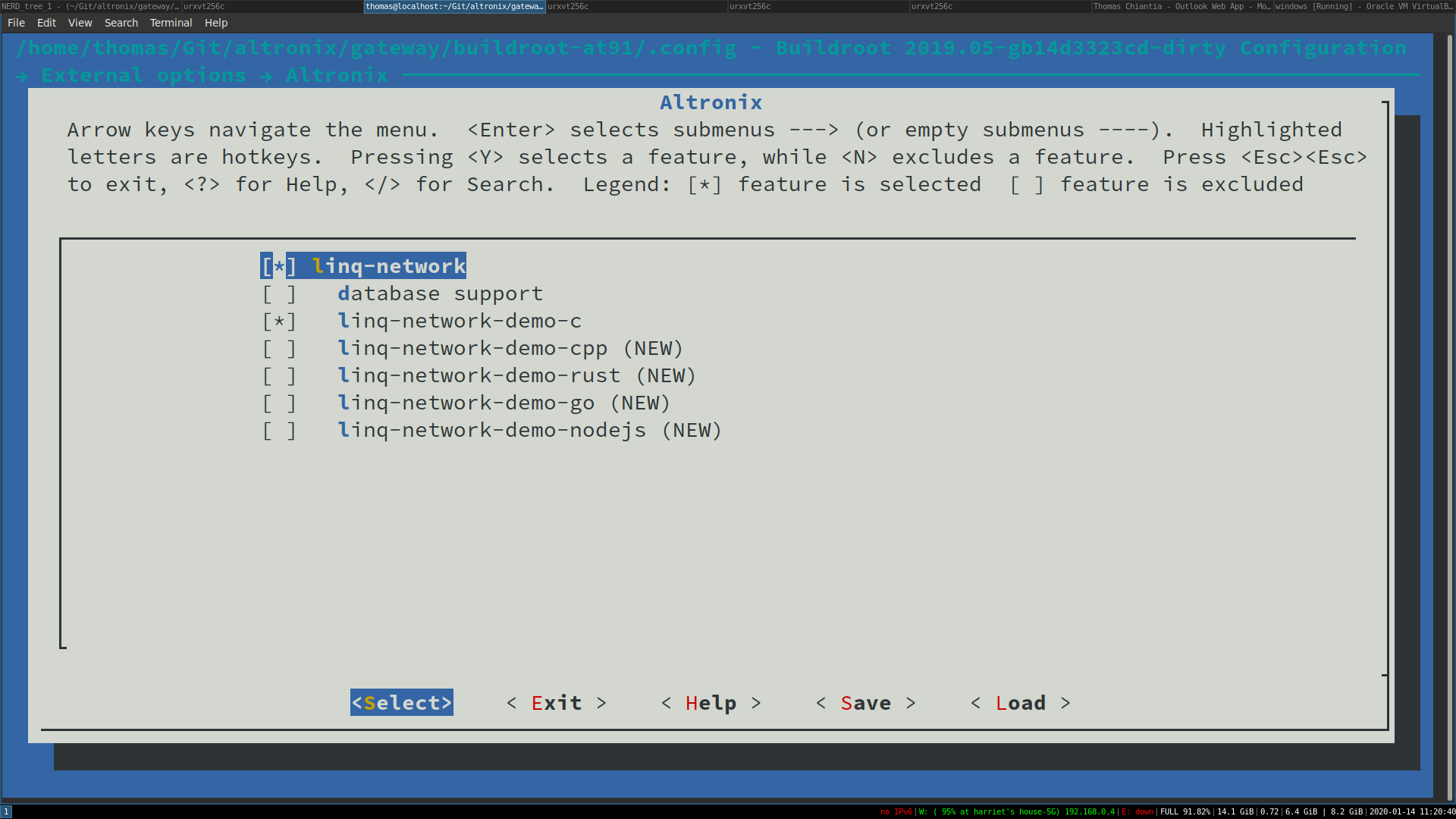Screen dimensions: 1456x819
Task: Open Help from the bottom button row
Action: (x=711, y=703)
